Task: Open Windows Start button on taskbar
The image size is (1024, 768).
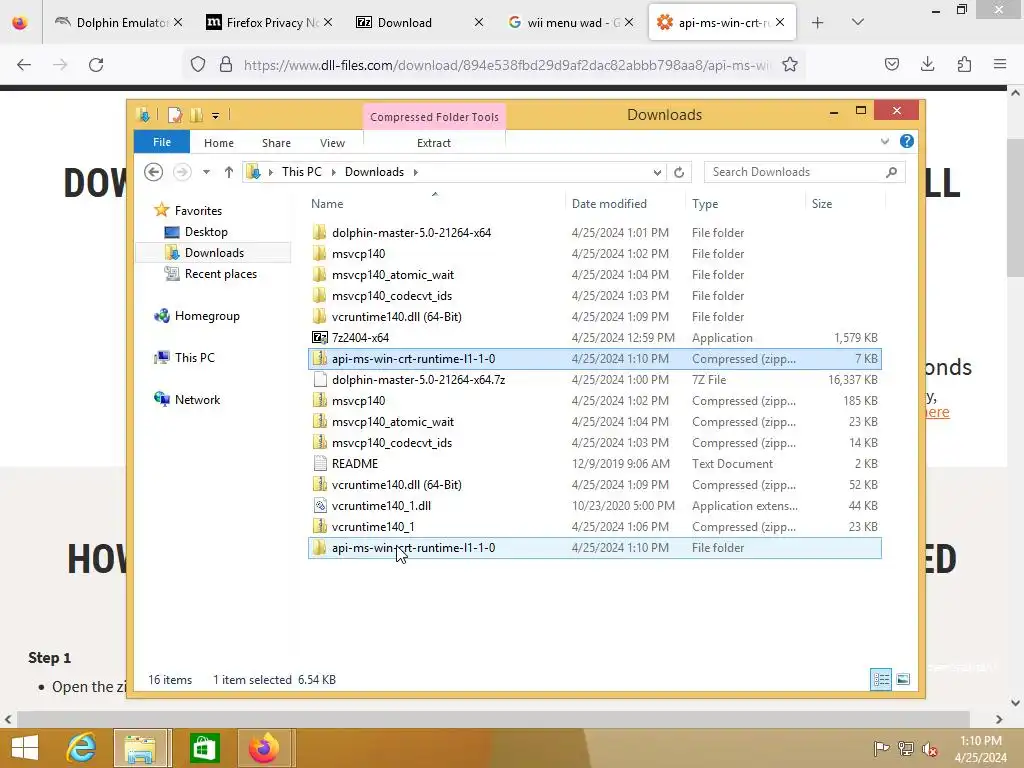Action: tap(25, 748)
